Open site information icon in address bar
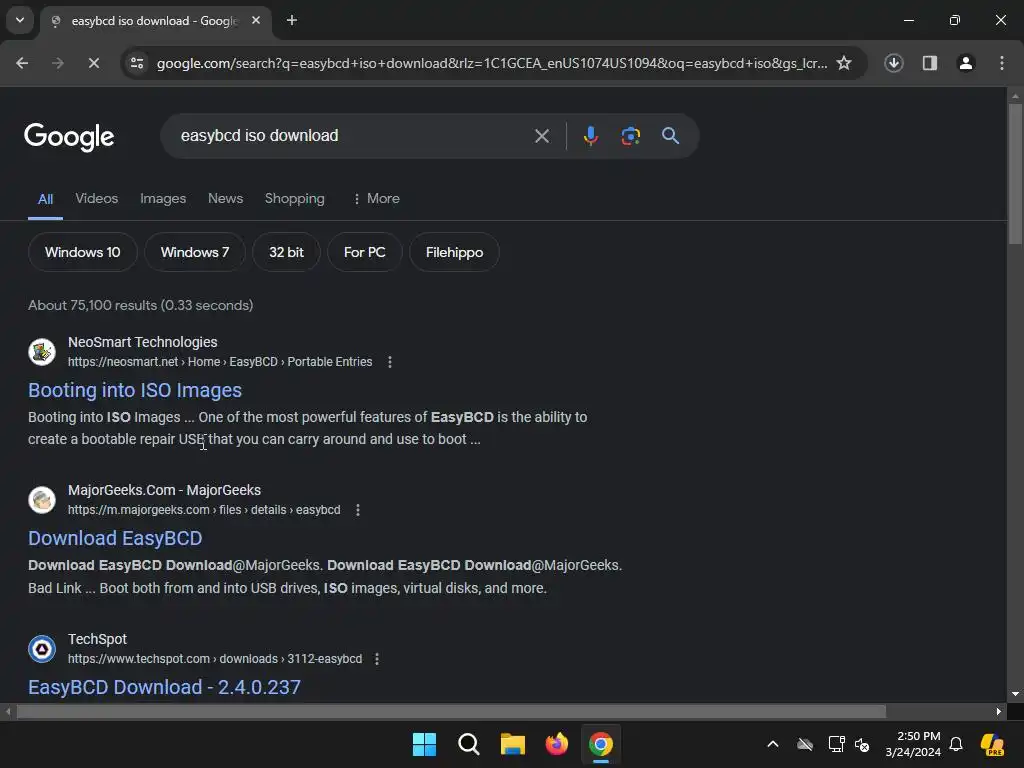Image resolution: width=1024 pixels, height=768 pixels. click(x=137, y=63)
